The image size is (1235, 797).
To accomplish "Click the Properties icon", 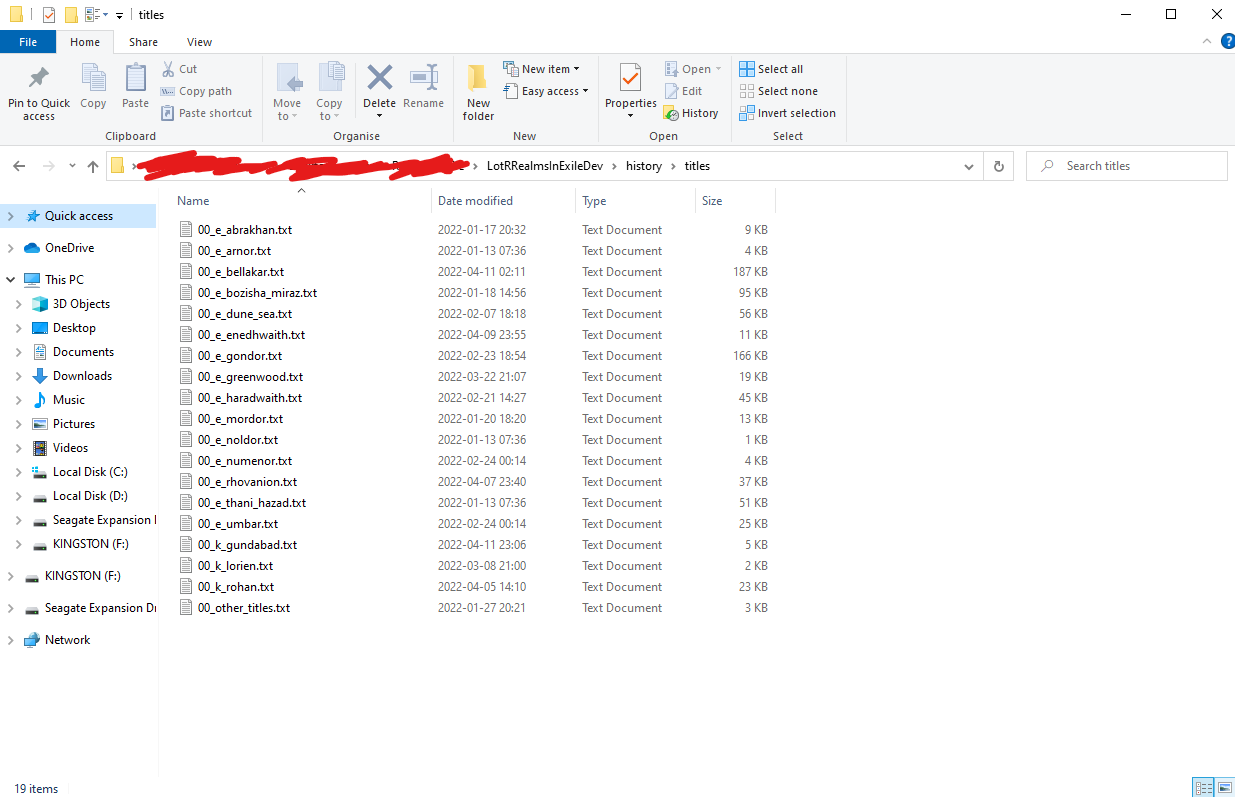I will (x=630, y=77).
